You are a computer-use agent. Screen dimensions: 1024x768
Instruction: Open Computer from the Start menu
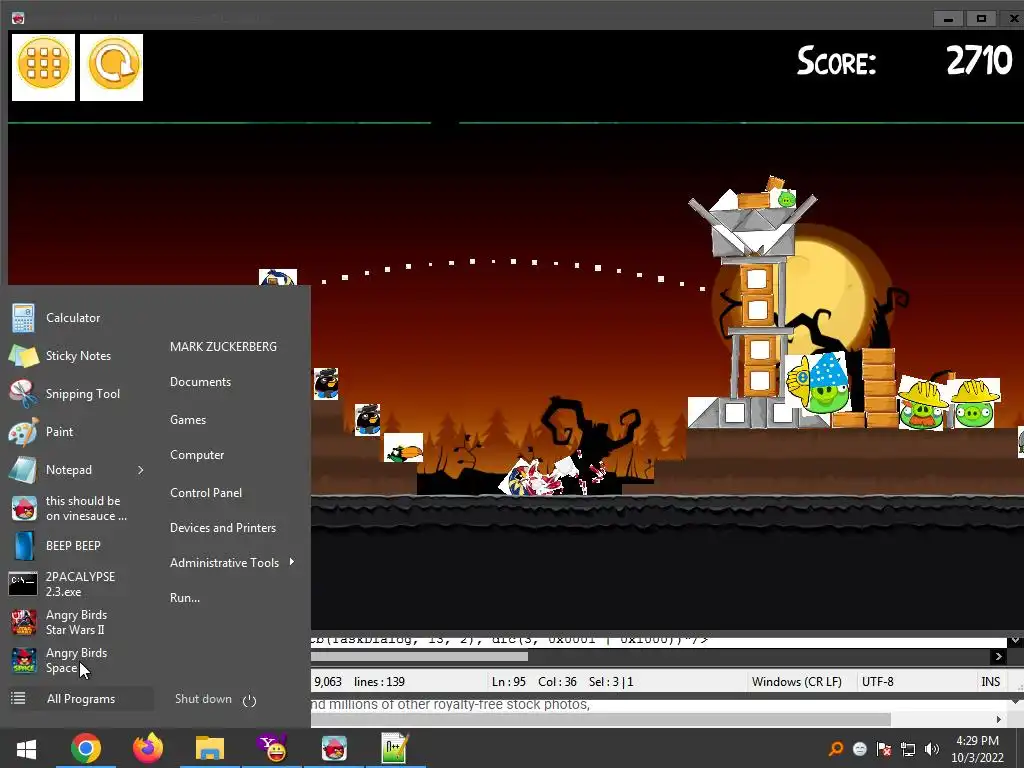tap(197, 455)
